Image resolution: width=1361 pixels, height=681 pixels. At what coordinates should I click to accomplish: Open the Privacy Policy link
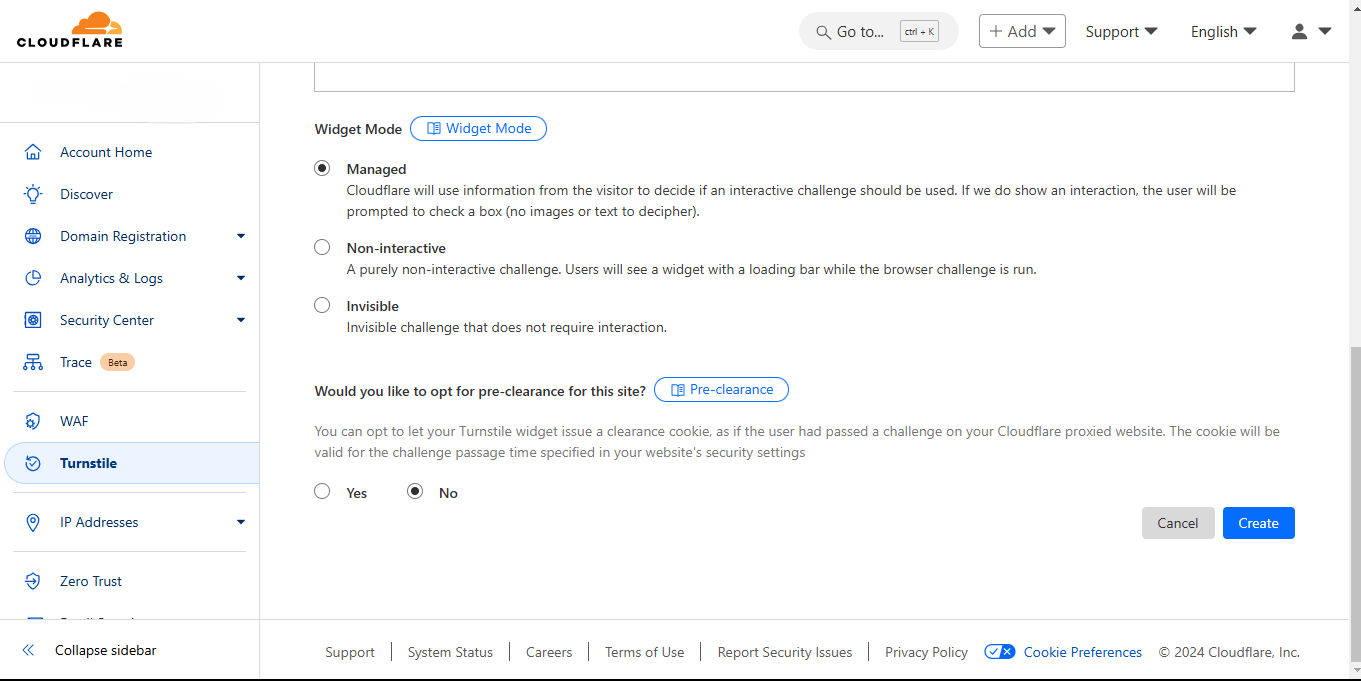(926, 652)
